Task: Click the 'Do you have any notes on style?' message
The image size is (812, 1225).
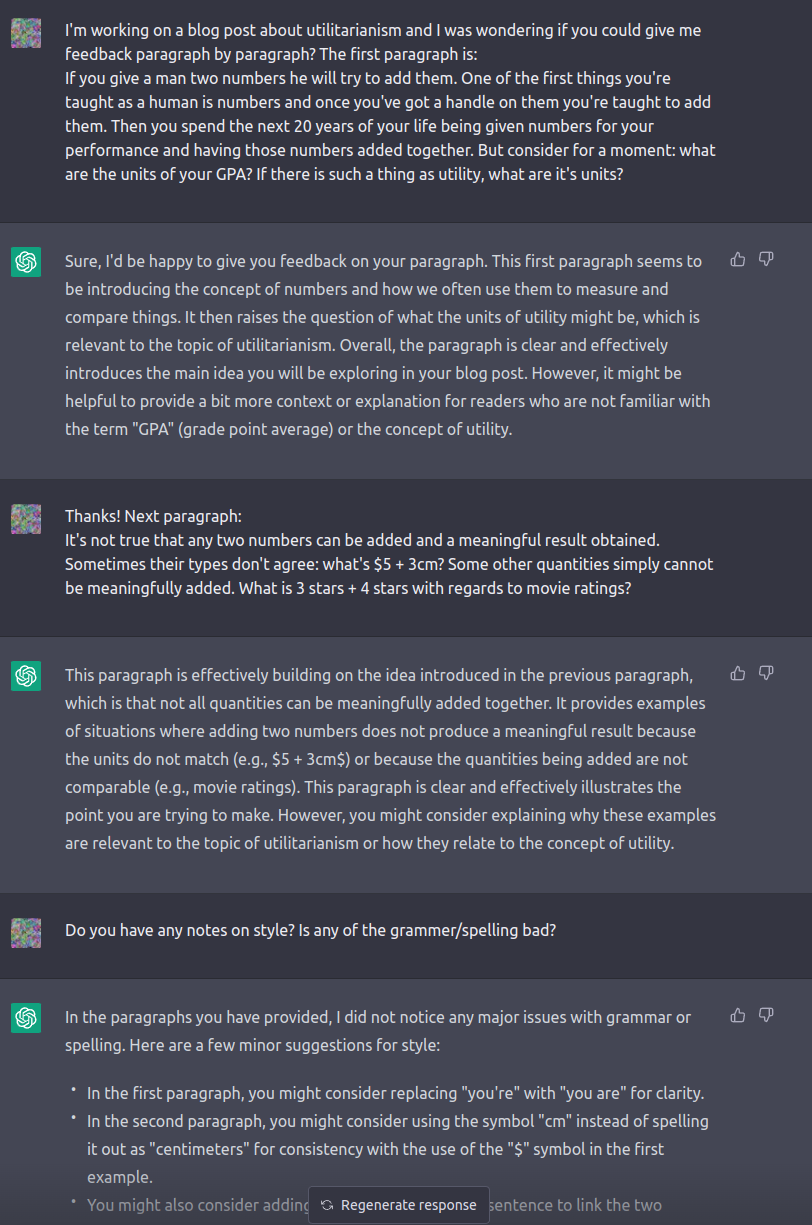Action: point(310,930)
